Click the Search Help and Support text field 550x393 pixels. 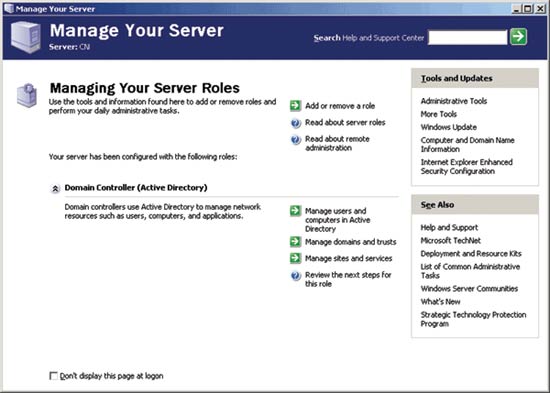(468, 37)
